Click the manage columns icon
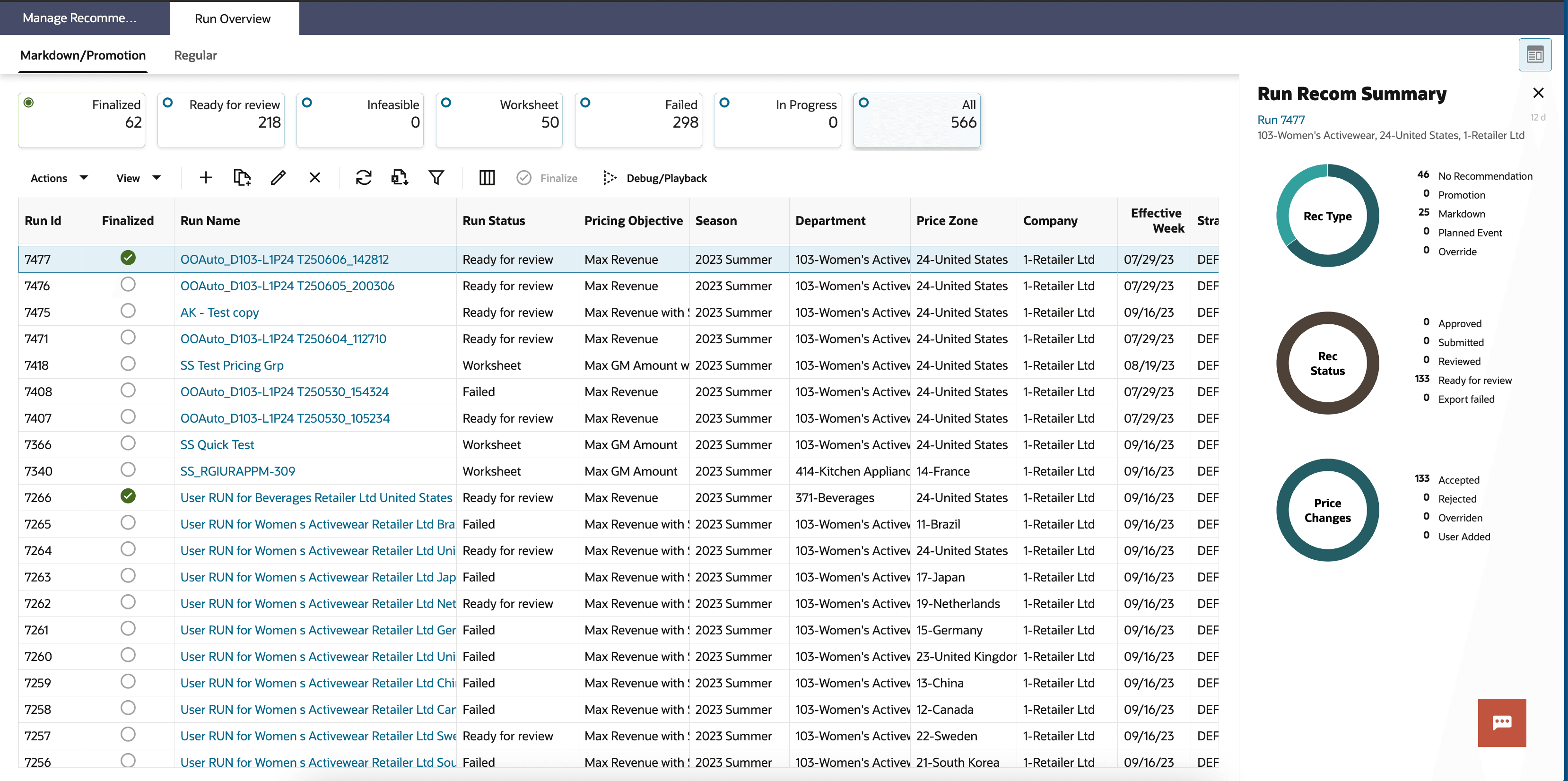1568x781 pixels. tap(487, 178)
